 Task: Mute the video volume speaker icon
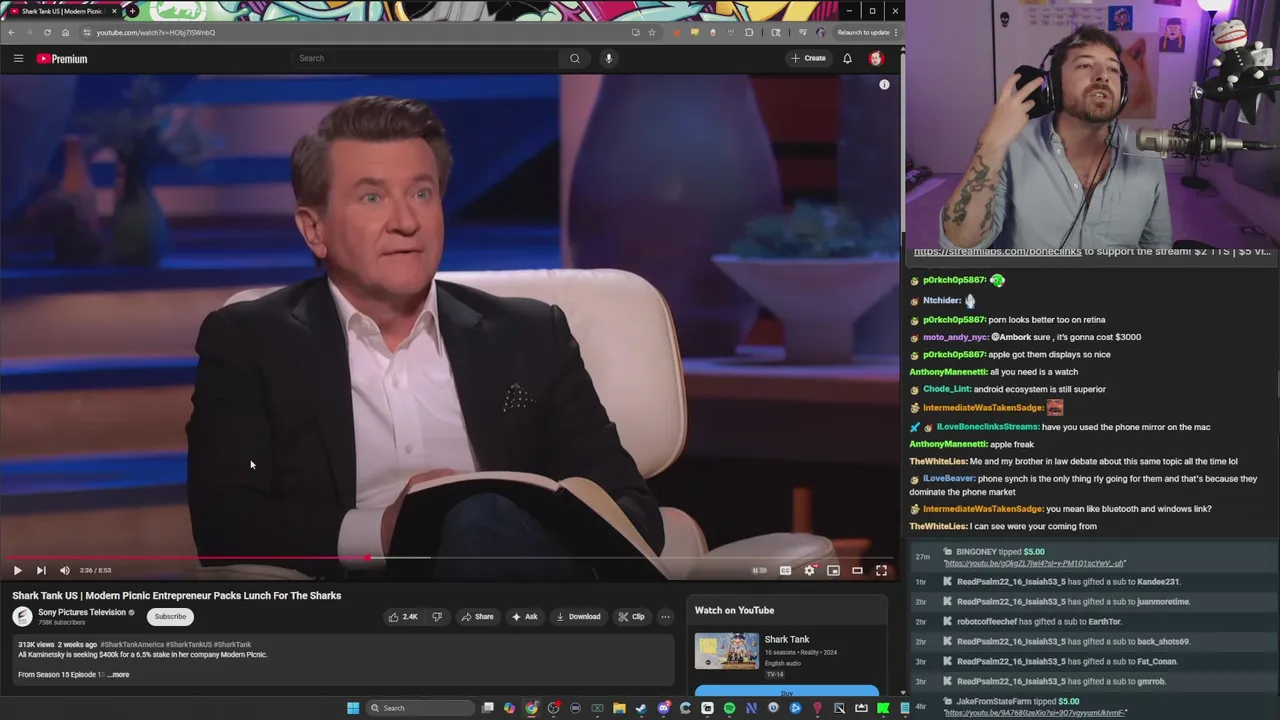tap(65, 570)
